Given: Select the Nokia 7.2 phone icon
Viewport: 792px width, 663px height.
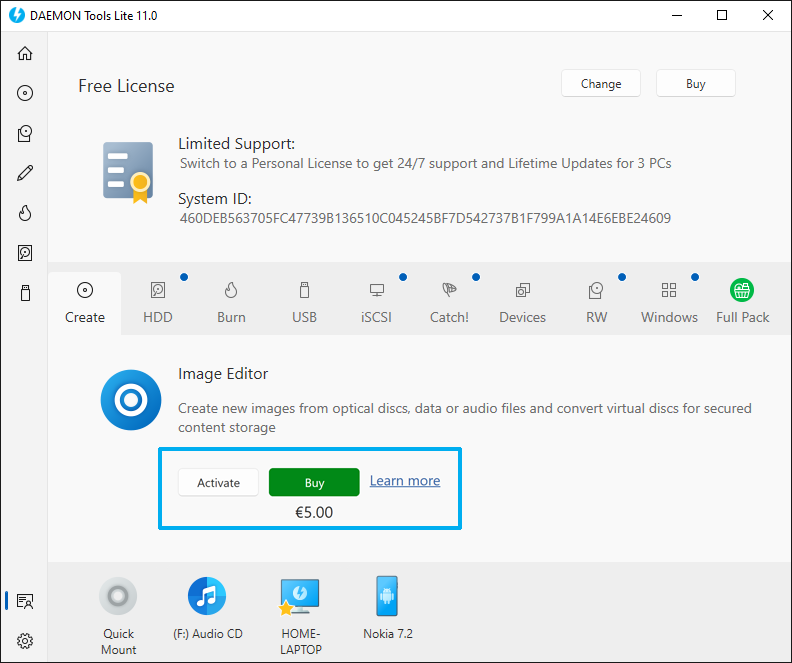Looking at the screenshot, I should pos(387,596).
